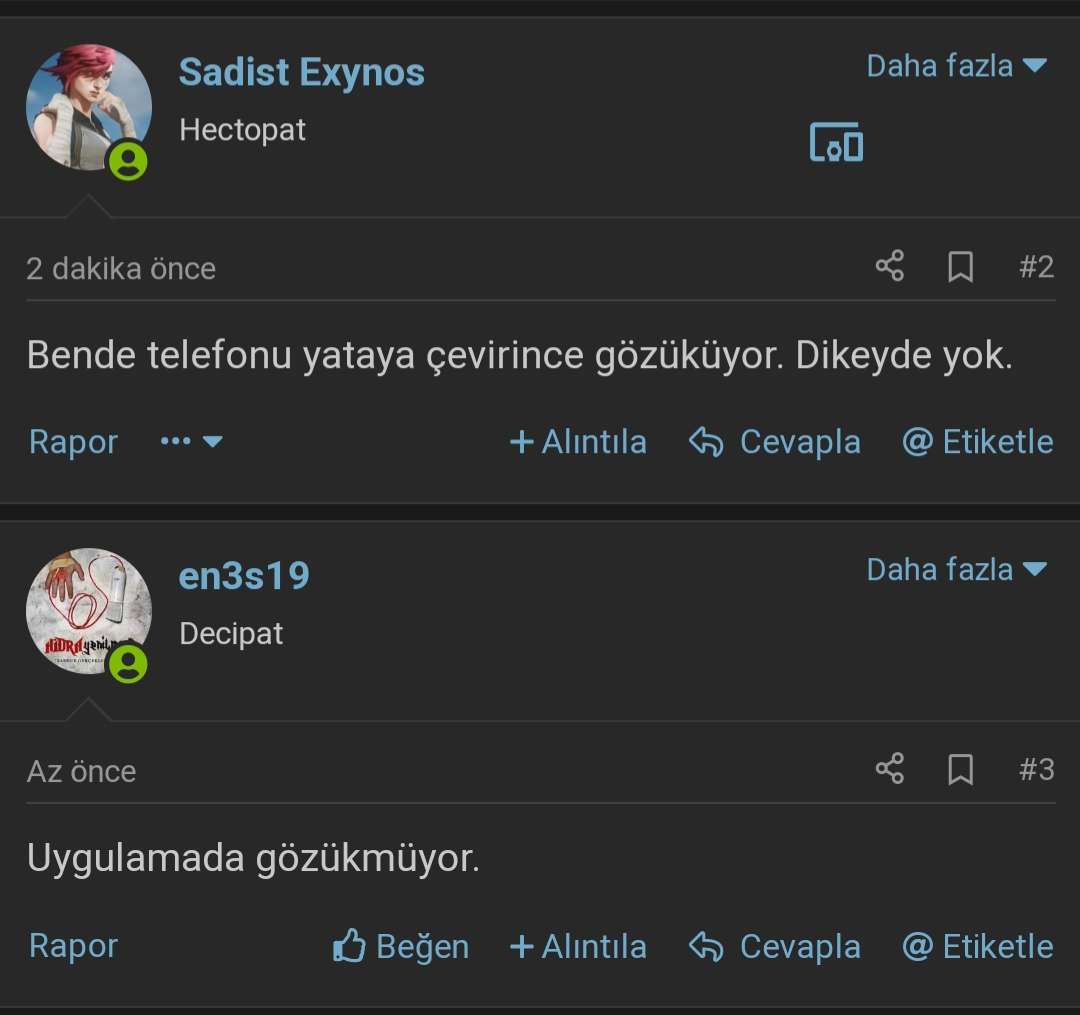
Task: Click the permalink #3 on the second post
Action: click(1036, 770)
